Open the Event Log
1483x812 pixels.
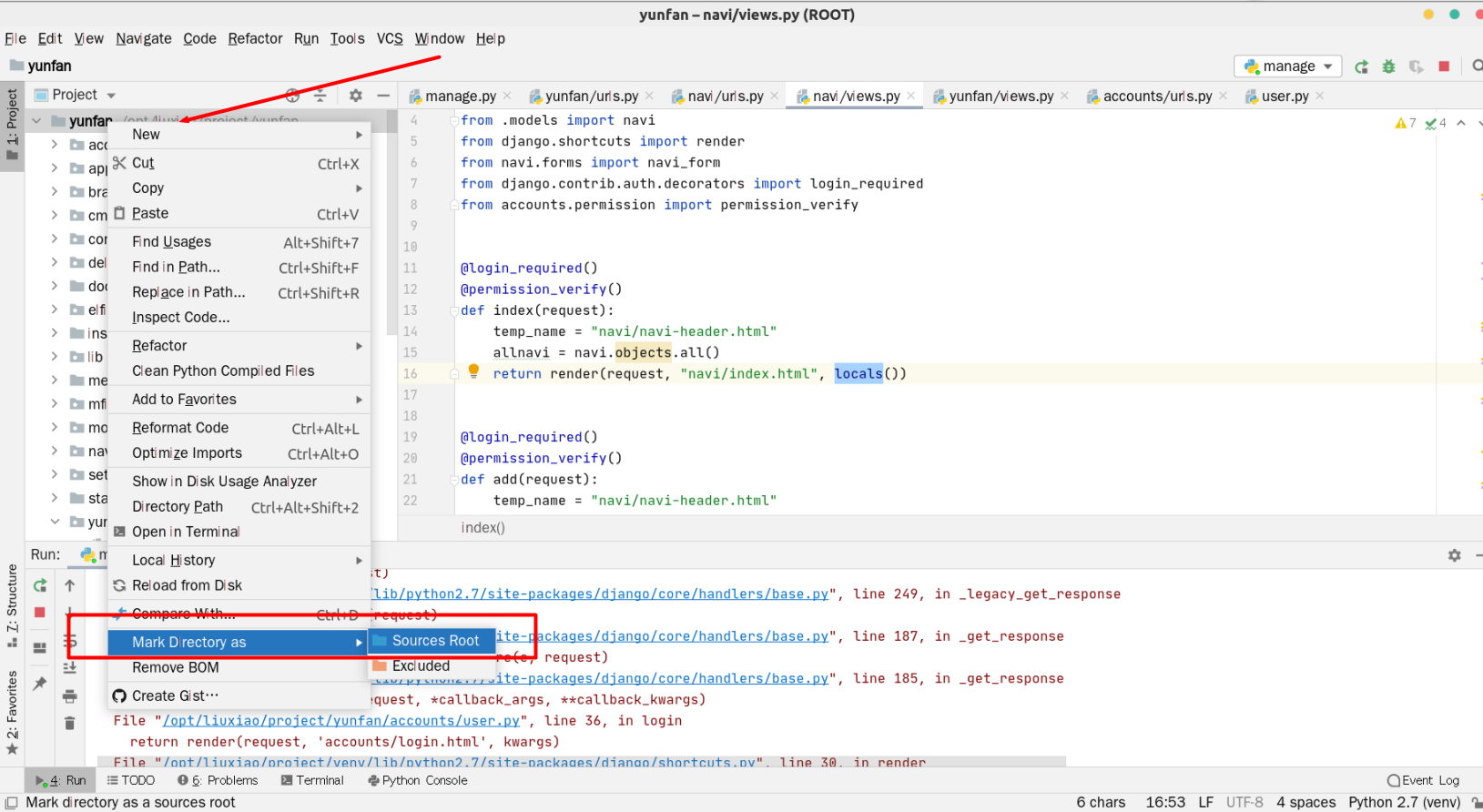click(1423, 780)
